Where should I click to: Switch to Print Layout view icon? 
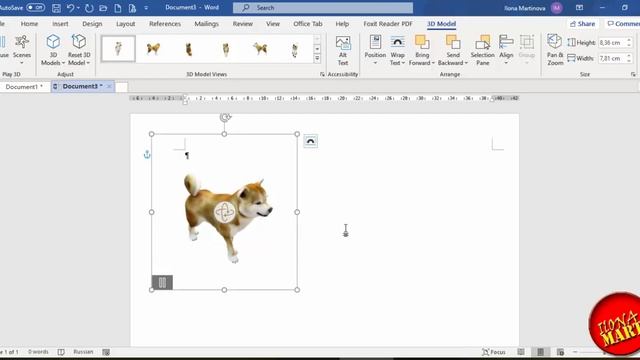(540, 352)
